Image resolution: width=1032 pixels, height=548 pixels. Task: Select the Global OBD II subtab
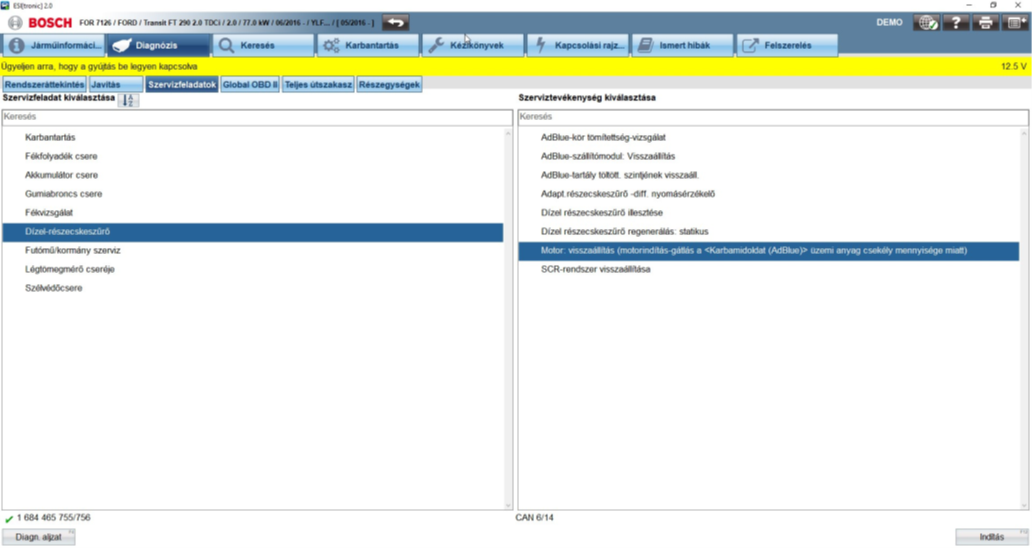click(x=250, y=85)
